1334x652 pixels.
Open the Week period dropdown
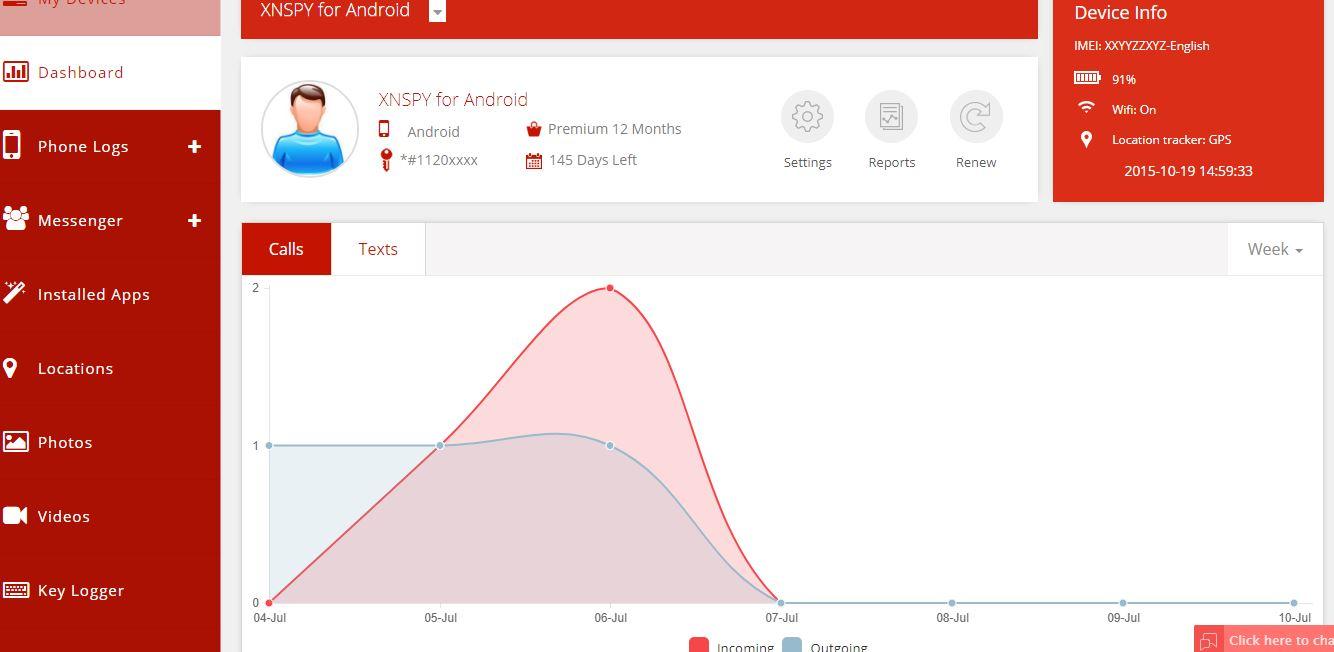[1275, 249]
